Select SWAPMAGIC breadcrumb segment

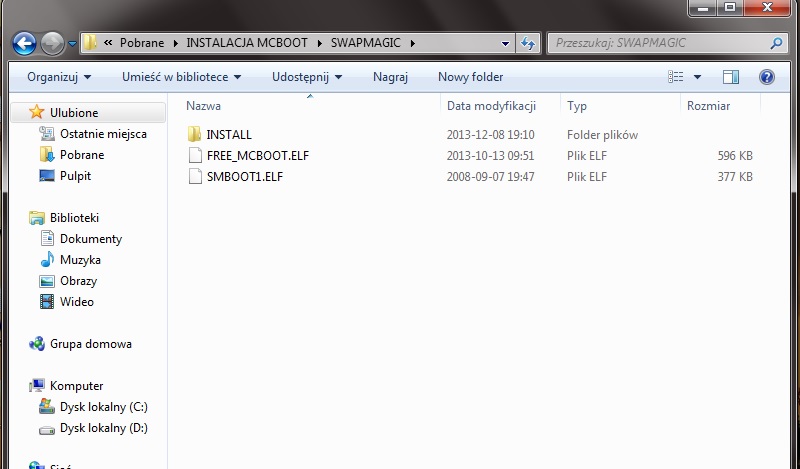tap(366, 43)
